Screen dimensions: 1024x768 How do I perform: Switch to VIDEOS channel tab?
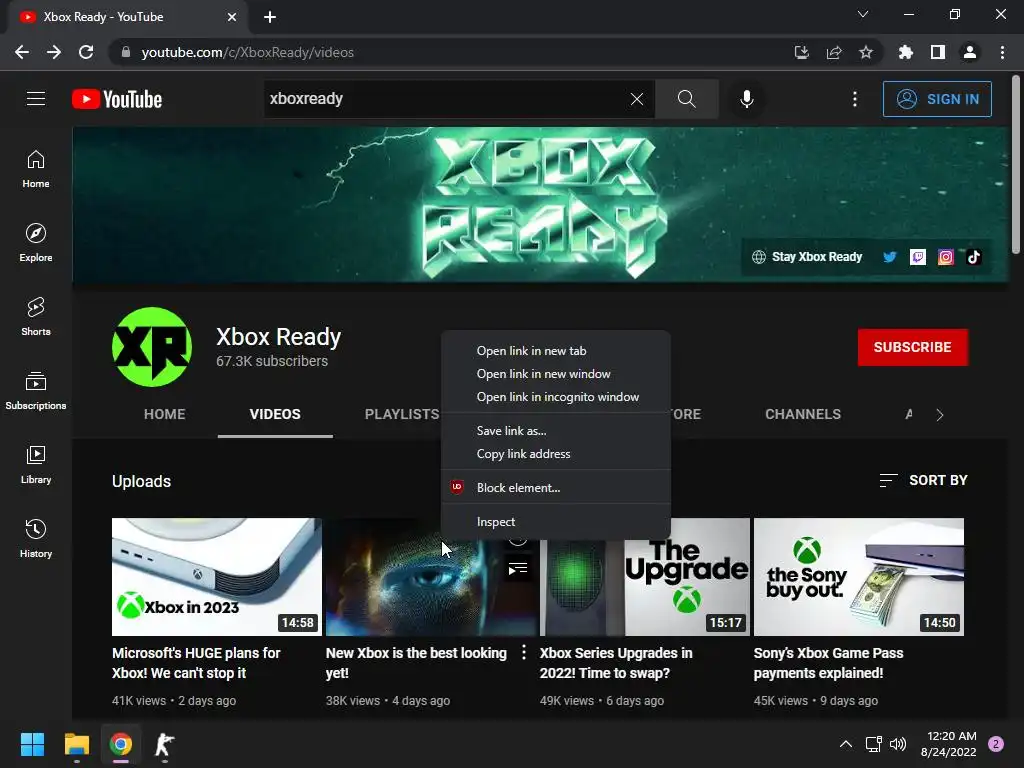[x=275, y=414]
